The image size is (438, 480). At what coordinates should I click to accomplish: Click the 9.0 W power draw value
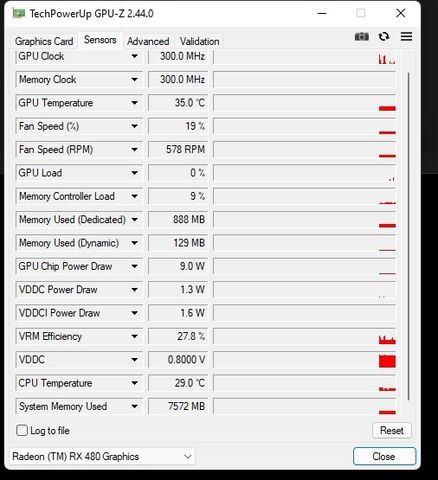coord(178,266)
